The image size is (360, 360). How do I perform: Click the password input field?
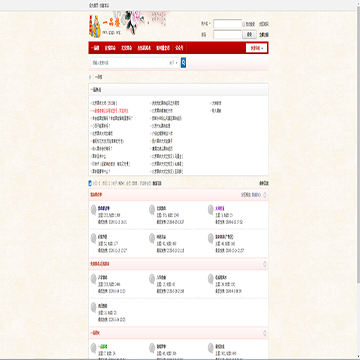tap(228, 34)
